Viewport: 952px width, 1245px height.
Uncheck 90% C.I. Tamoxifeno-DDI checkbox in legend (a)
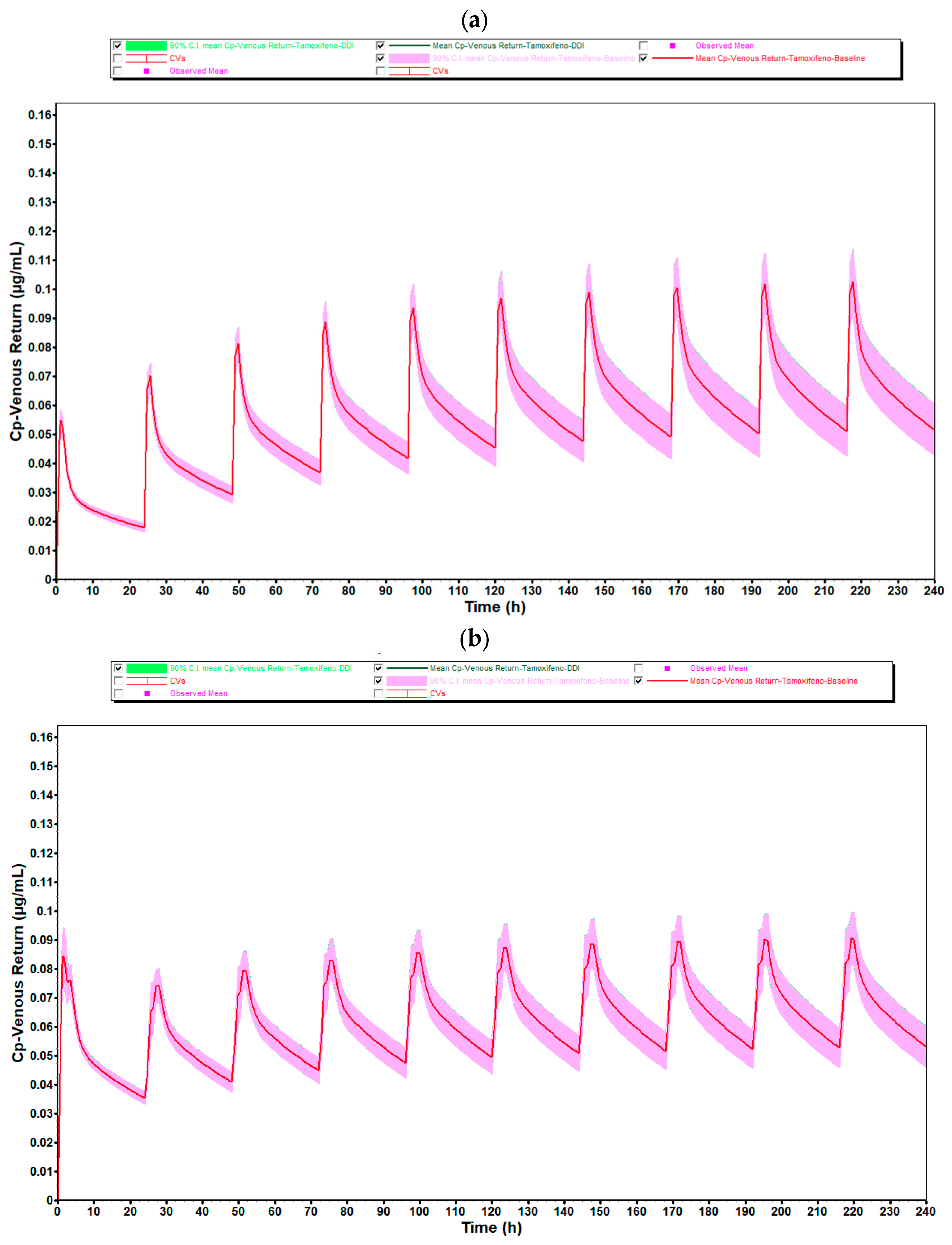118,45
